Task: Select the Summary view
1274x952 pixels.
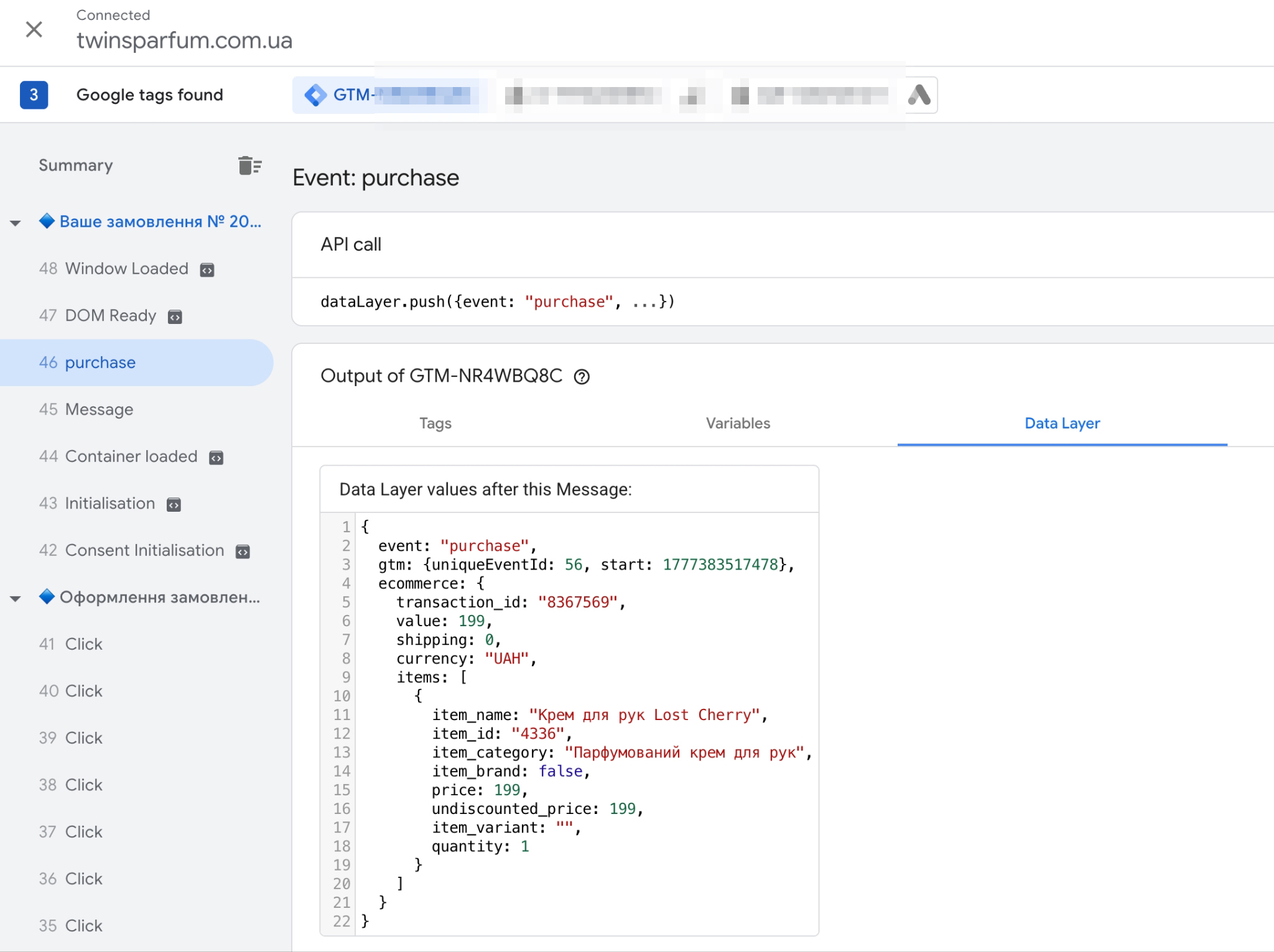Action: point(76,165)
